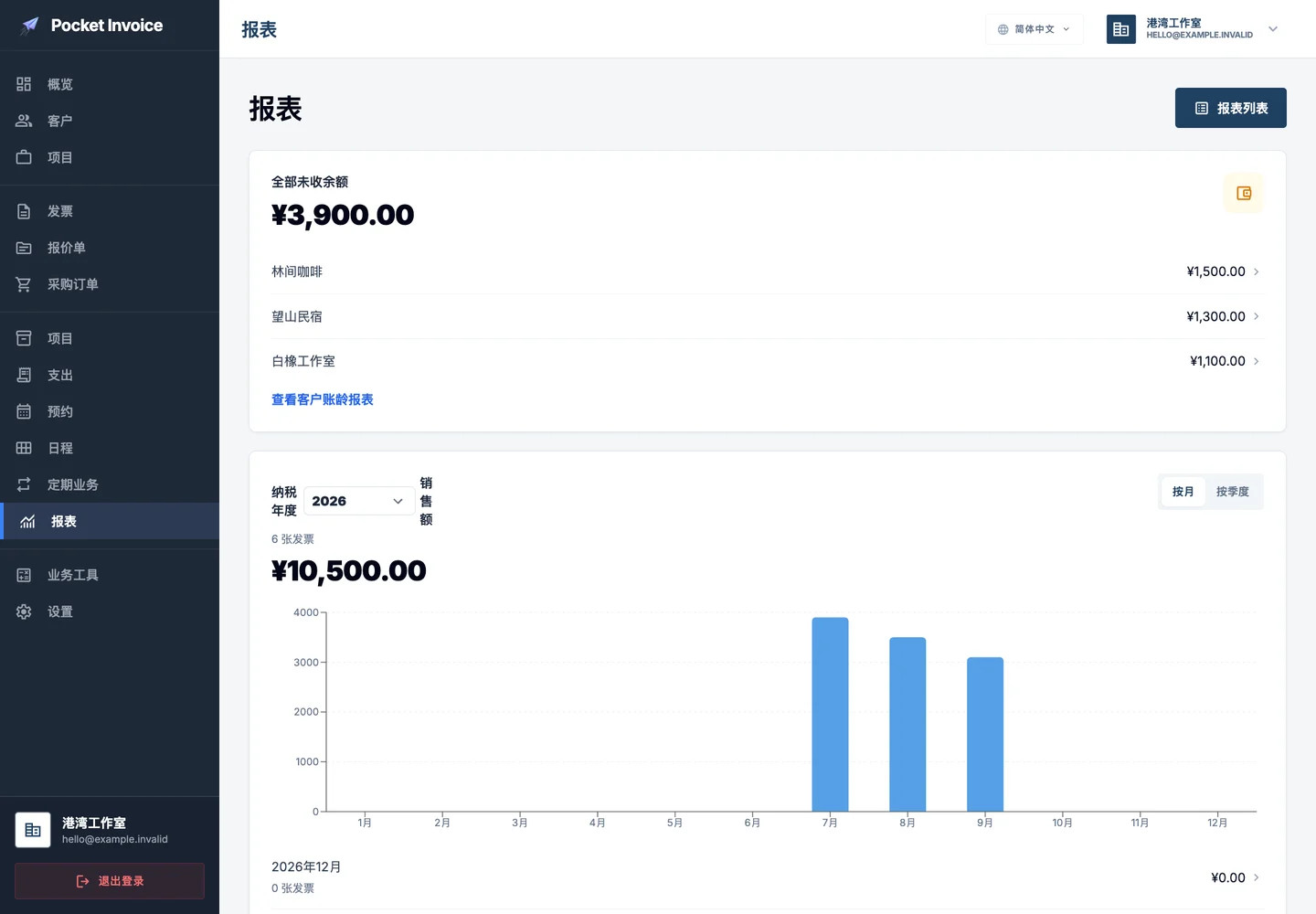Screen dimensions: 1316x914
Task: Open the 概览 dashboard icon in sidebar
Action: [x=24, y=84]
